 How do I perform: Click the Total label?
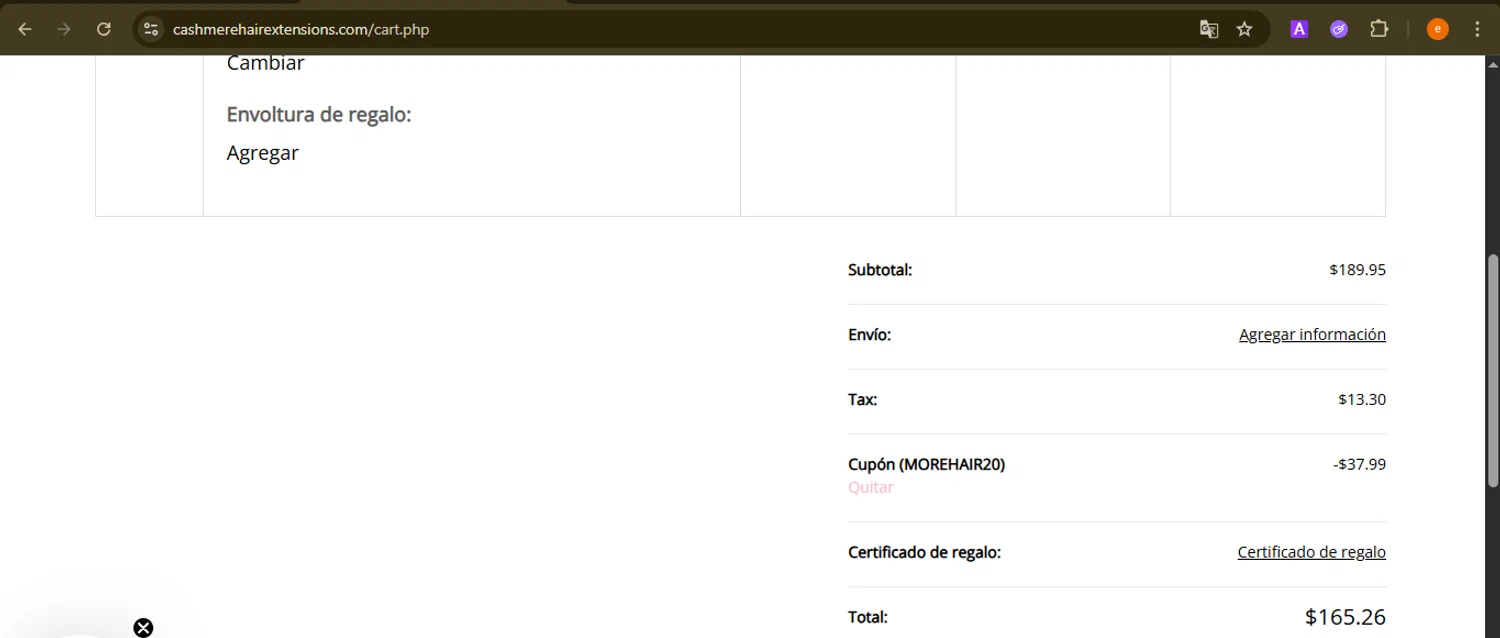tap(867, 618)
